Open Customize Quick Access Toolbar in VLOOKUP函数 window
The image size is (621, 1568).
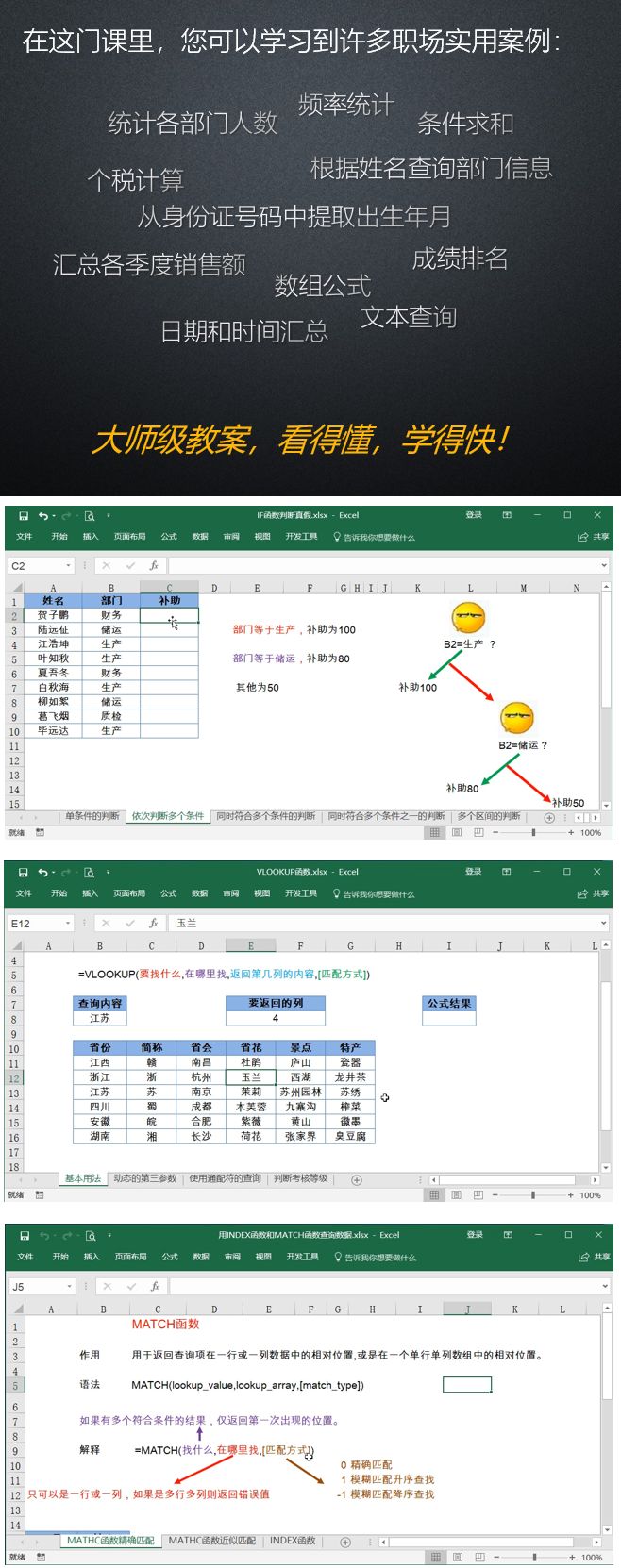(x=109, y=872)
